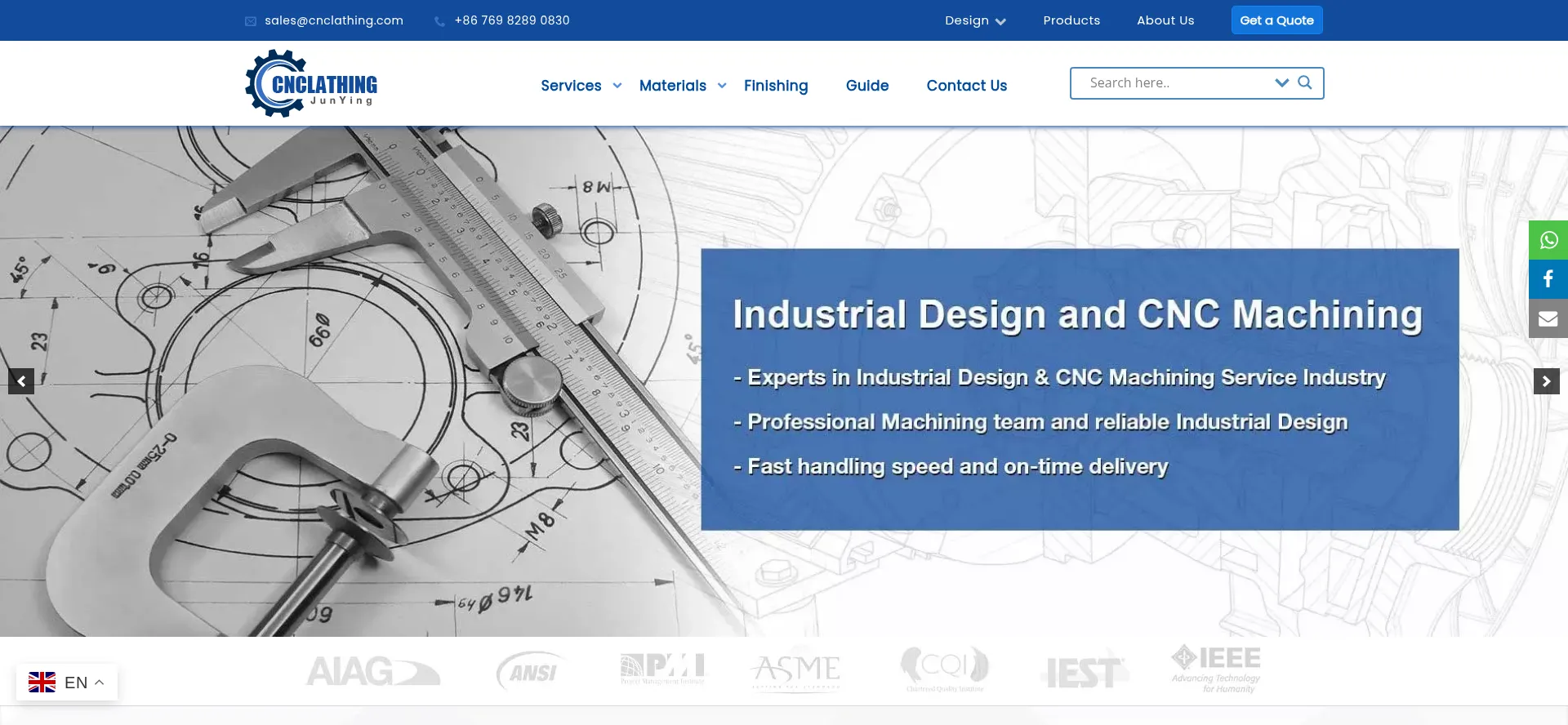Open the Facebook sidebar icon

1548,279
